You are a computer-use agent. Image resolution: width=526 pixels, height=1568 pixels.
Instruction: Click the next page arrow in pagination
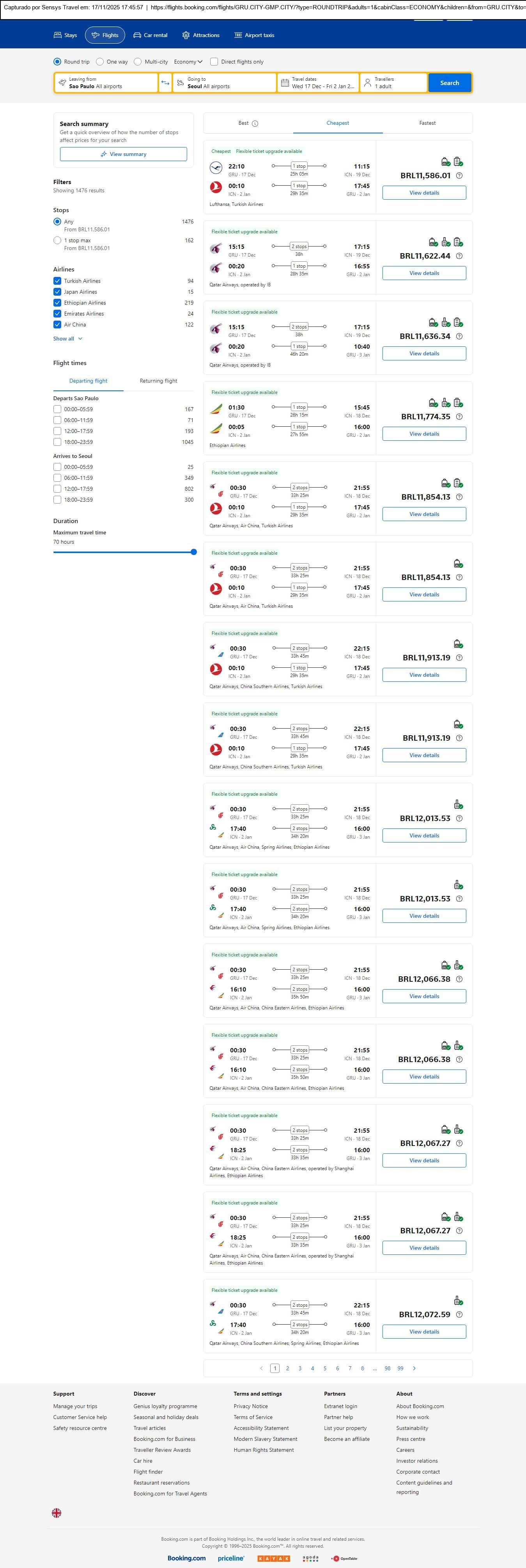pyautogui.click(x=414, y=1368)
